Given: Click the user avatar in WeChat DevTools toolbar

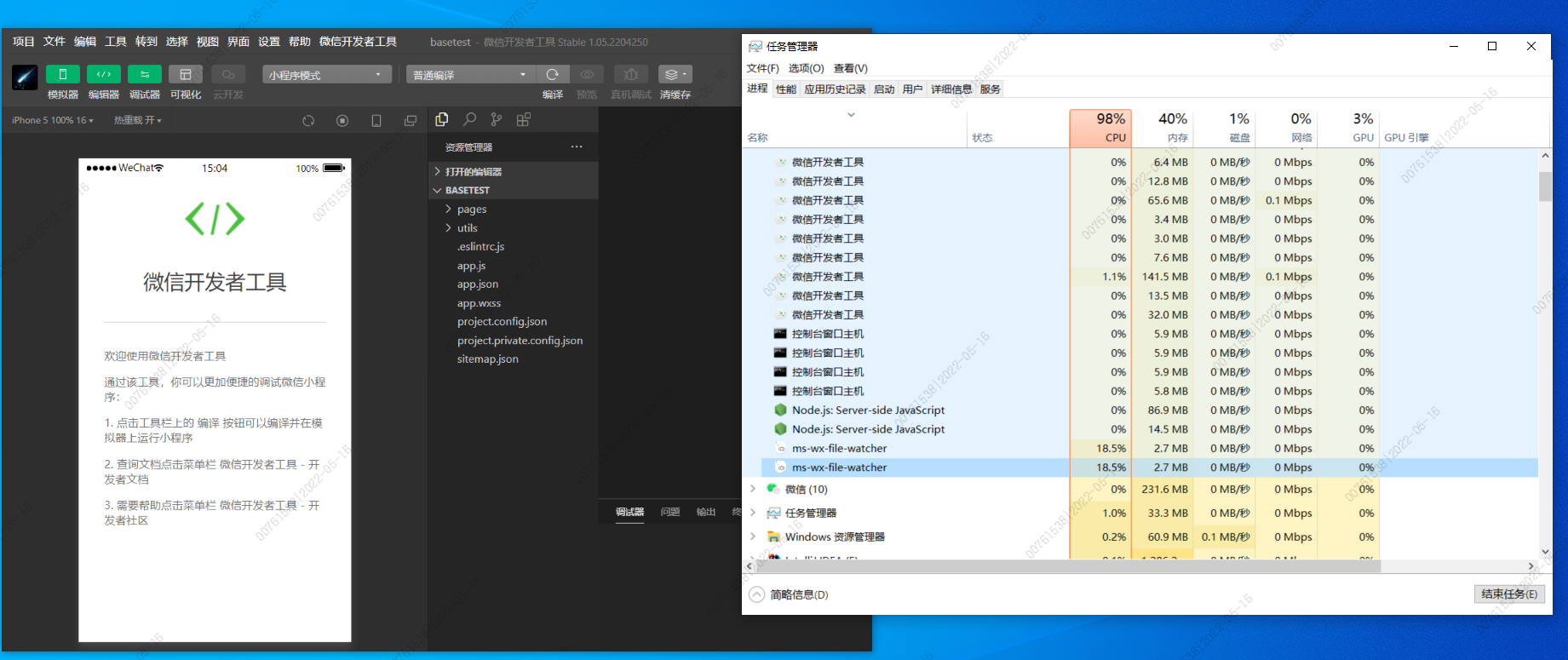Looking at the screenshot, I should coord(25,77).
